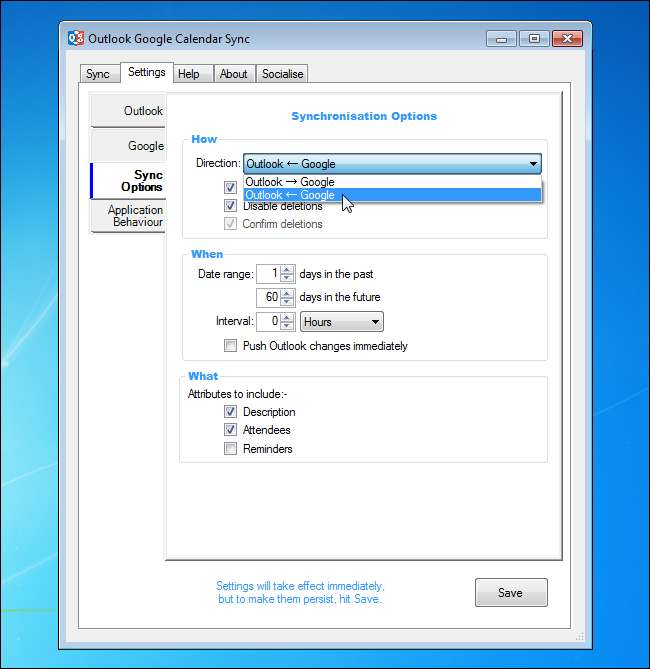Select the Settings tab

(x=147, y=72)
